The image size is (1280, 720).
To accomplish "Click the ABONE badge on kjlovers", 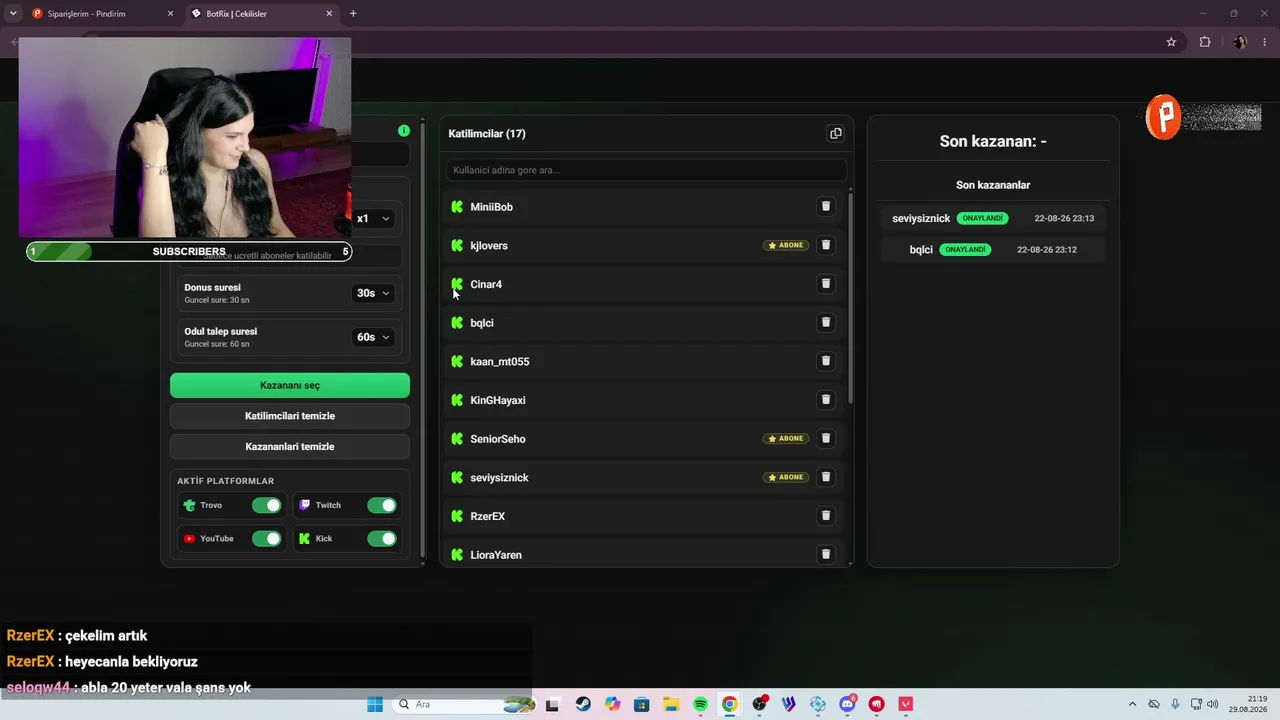I will (786, 245).
